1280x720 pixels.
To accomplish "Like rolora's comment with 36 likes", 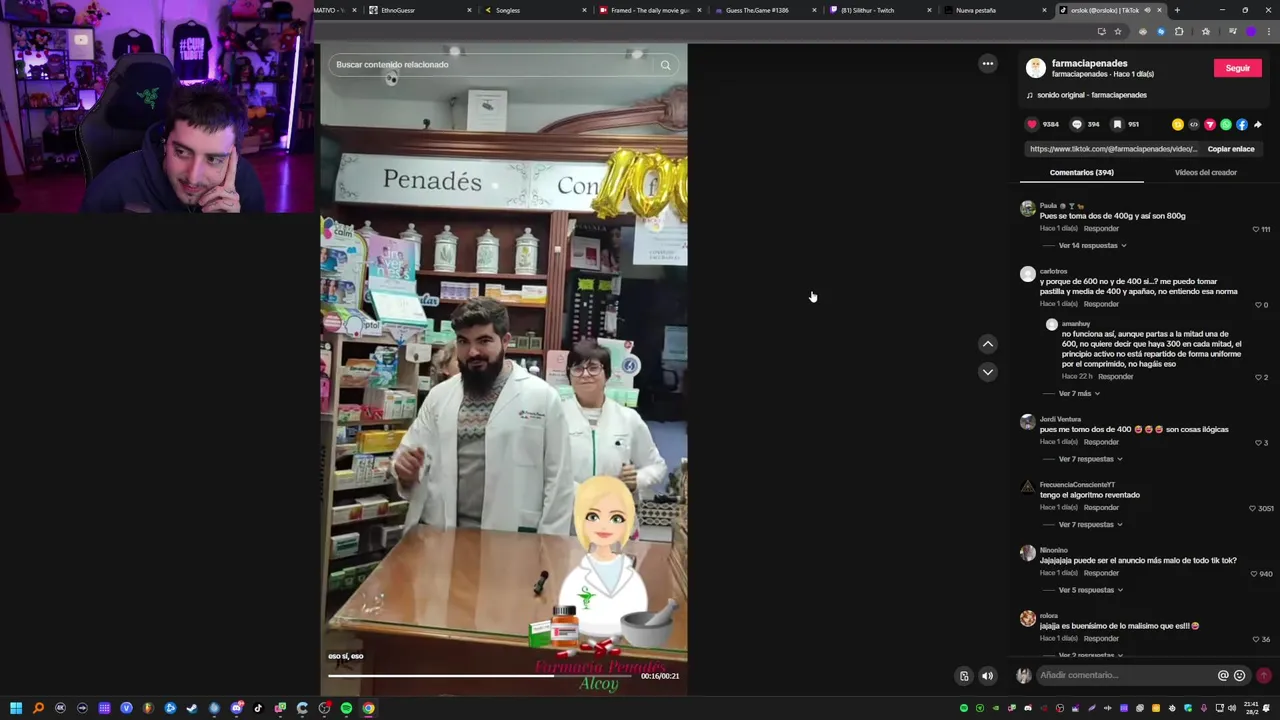I will click(1257, 639).
